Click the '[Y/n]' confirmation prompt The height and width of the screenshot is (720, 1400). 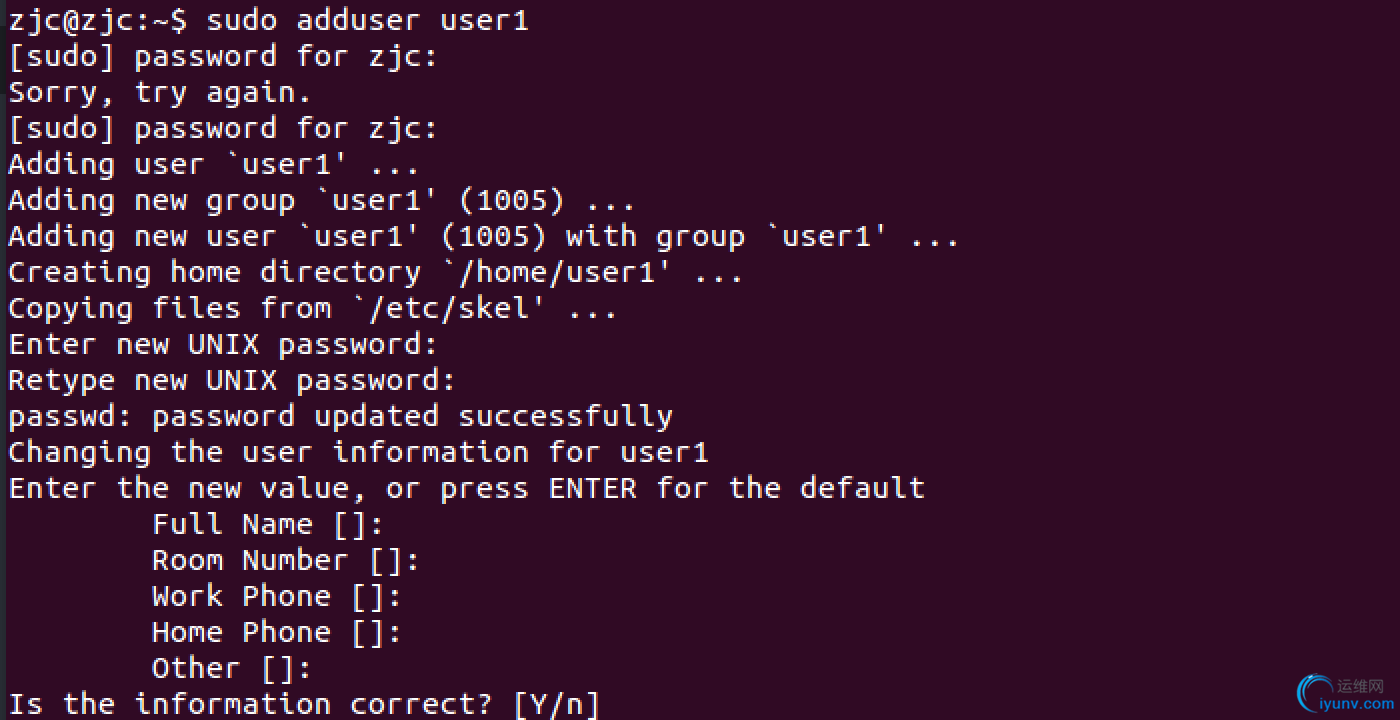(556, 705)
